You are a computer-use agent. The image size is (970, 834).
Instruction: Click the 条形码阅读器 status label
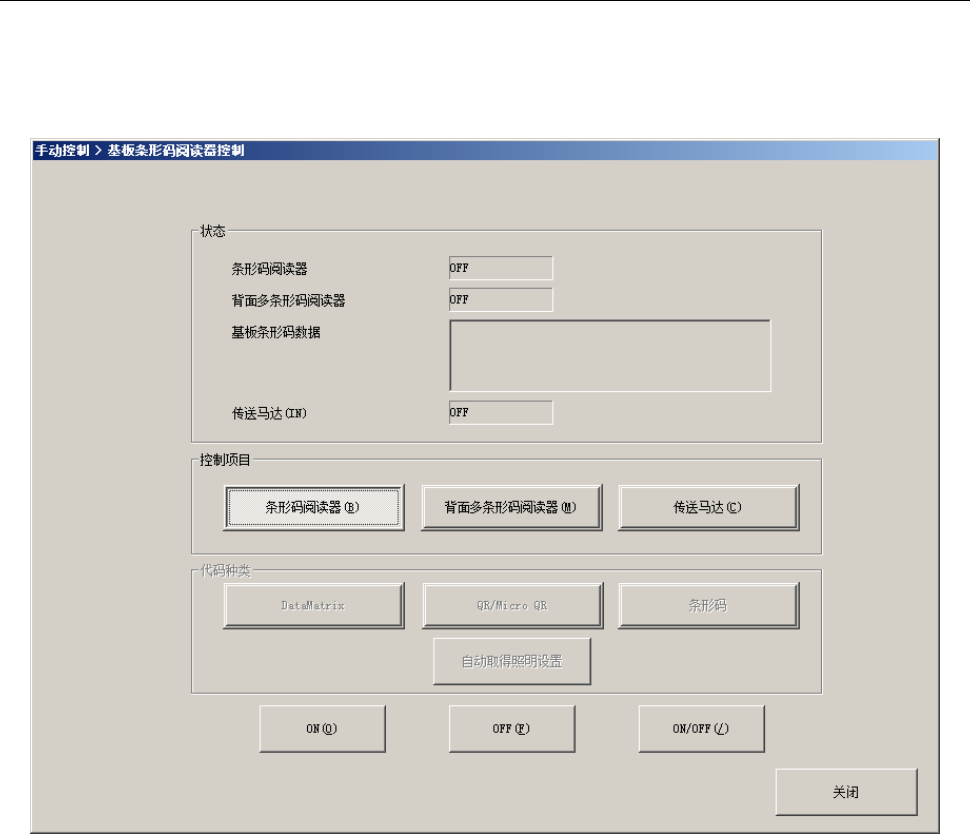click(270, 269)
